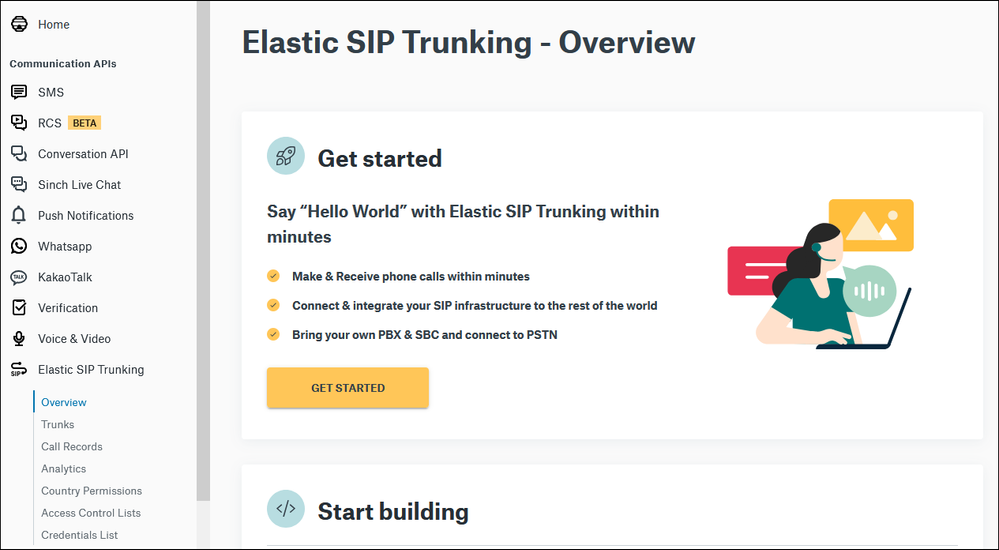Go to Call Records
The image size is (999, 550).
coord(71,447)
